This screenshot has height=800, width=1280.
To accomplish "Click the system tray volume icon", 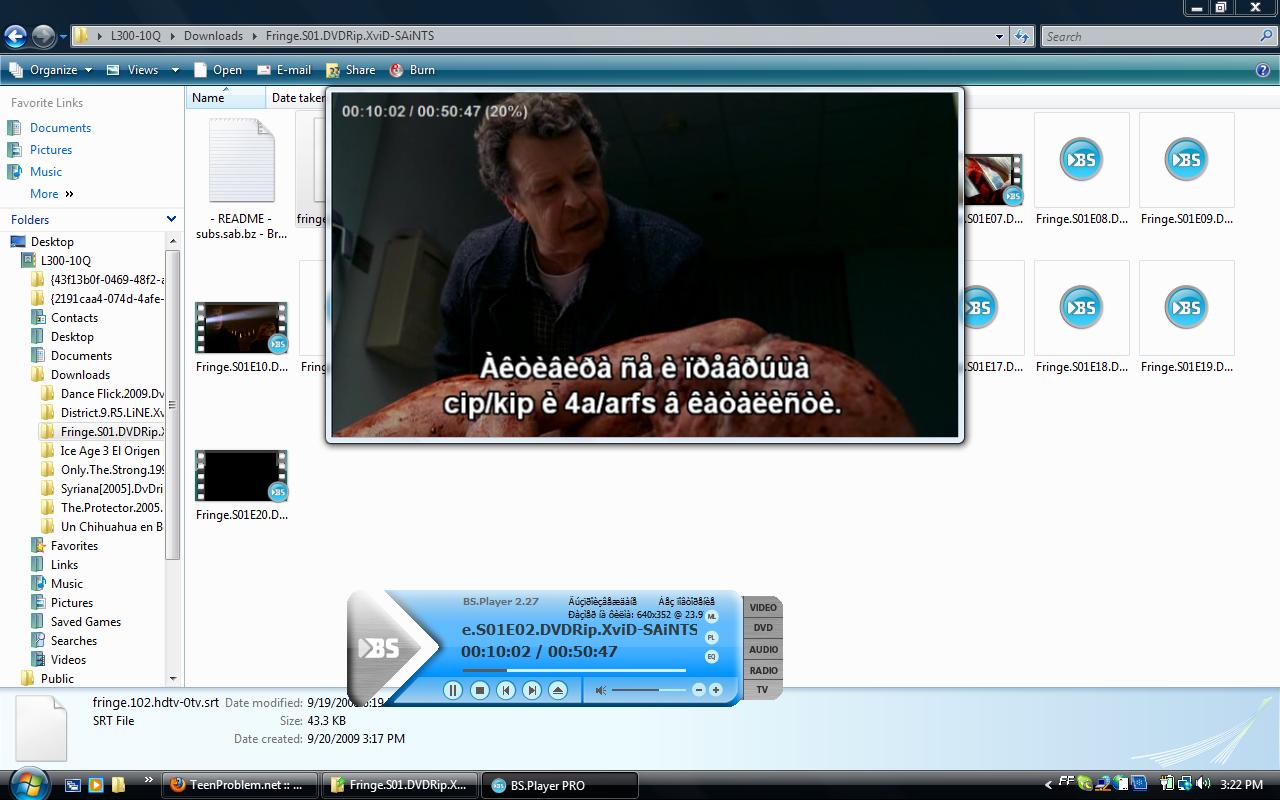I will tap(1202, 784).
